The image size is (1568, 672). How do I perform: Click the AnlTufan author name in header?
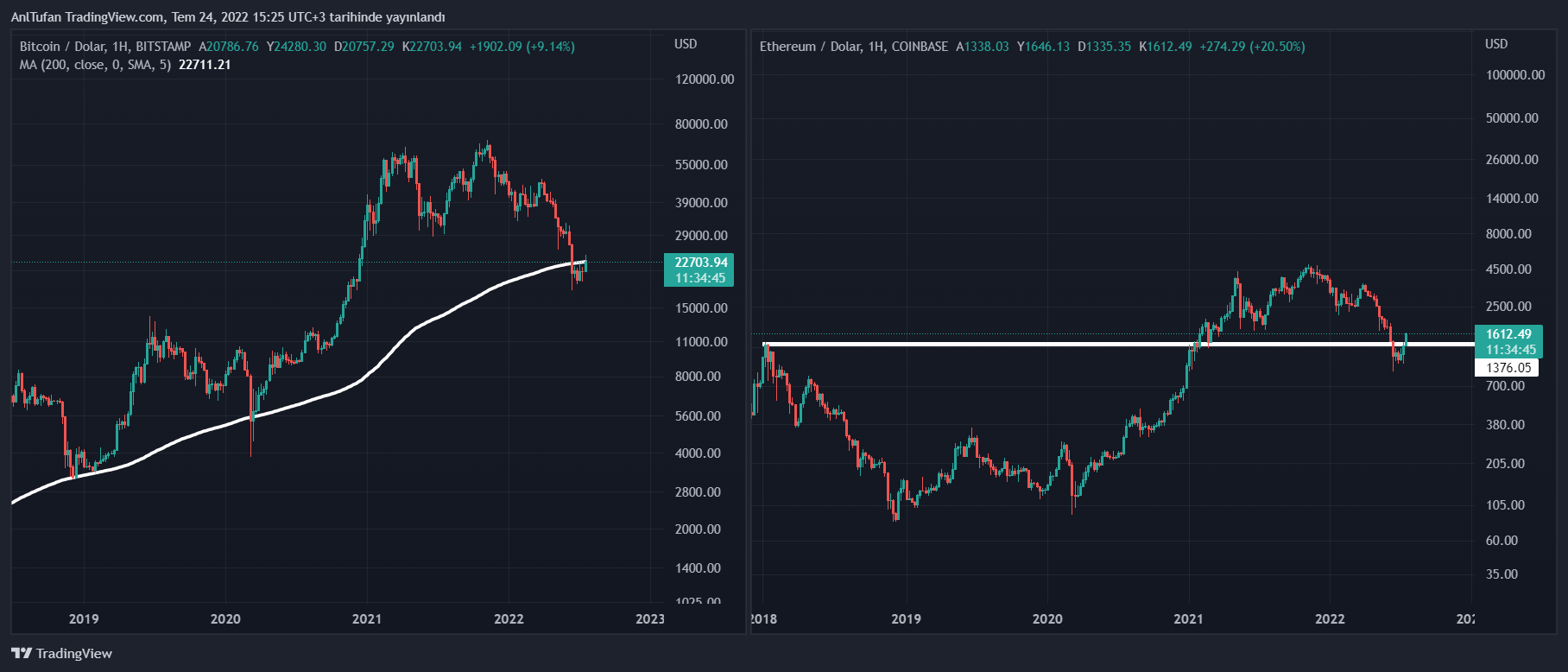point(35,17)
